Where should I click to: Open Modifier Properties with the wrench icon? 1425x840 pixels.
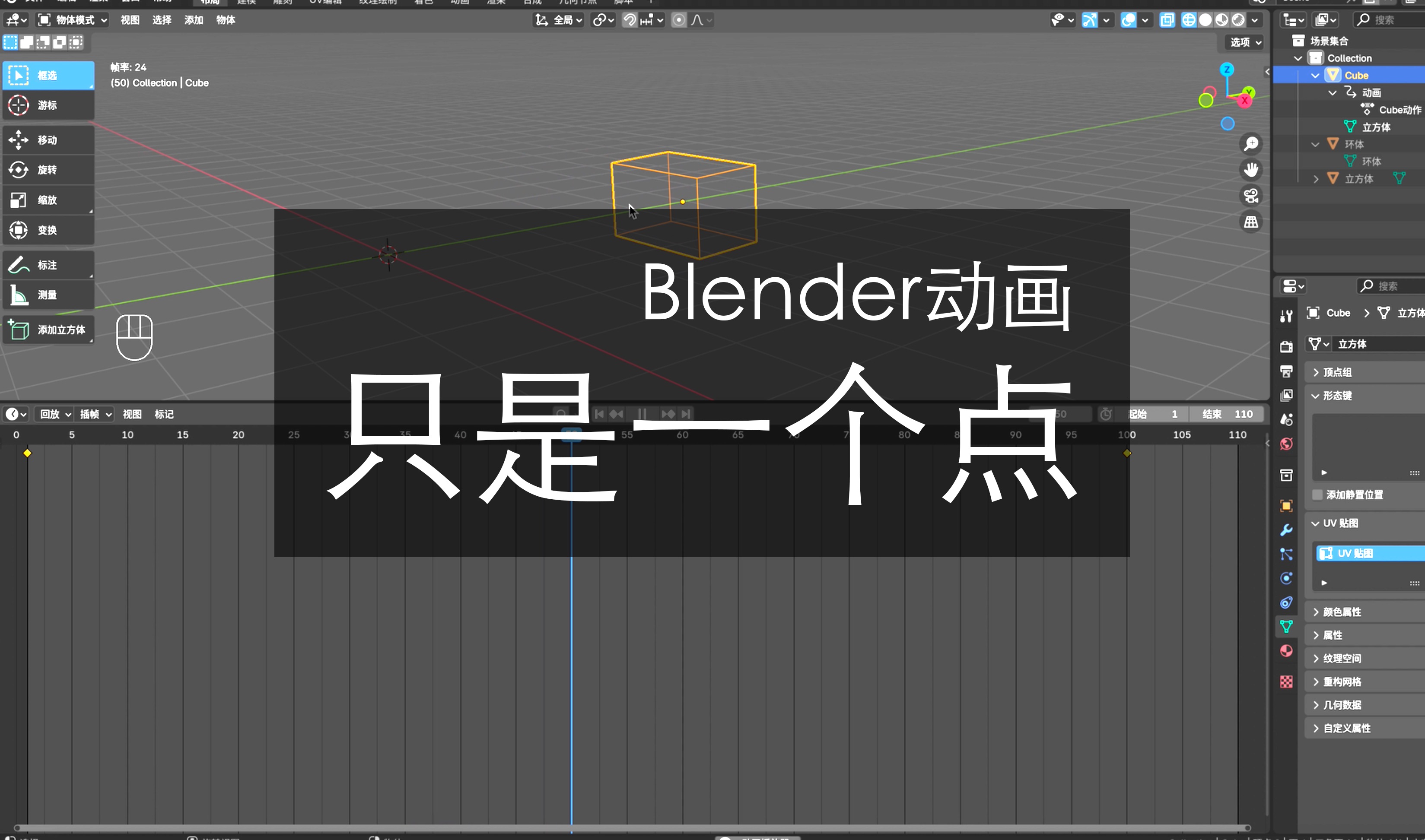1286,530
